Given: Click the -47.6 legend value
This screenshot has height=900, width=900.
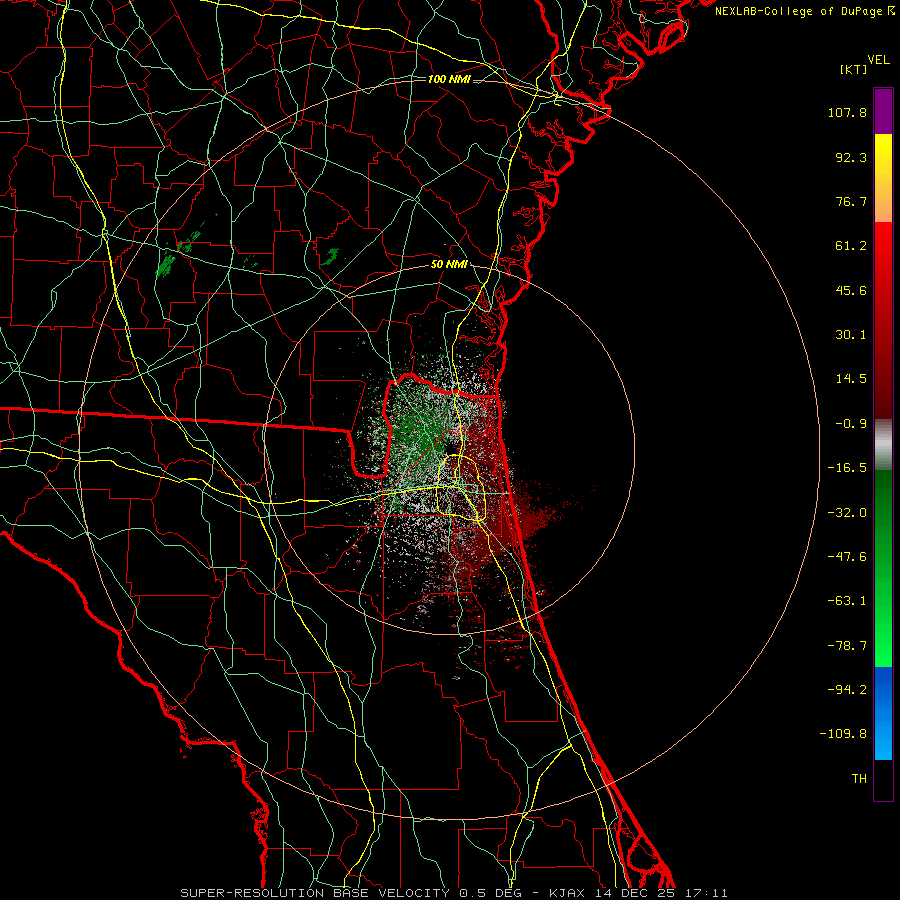Looking at the screenshot, I should 847,557.
